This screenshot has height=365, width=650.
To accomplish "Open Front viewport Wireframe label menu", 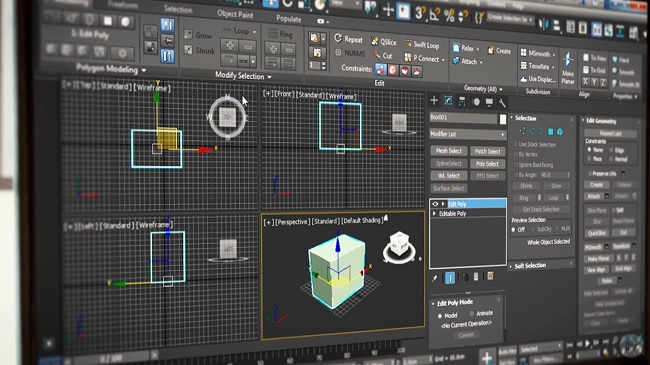I will (x=342, y=96).
